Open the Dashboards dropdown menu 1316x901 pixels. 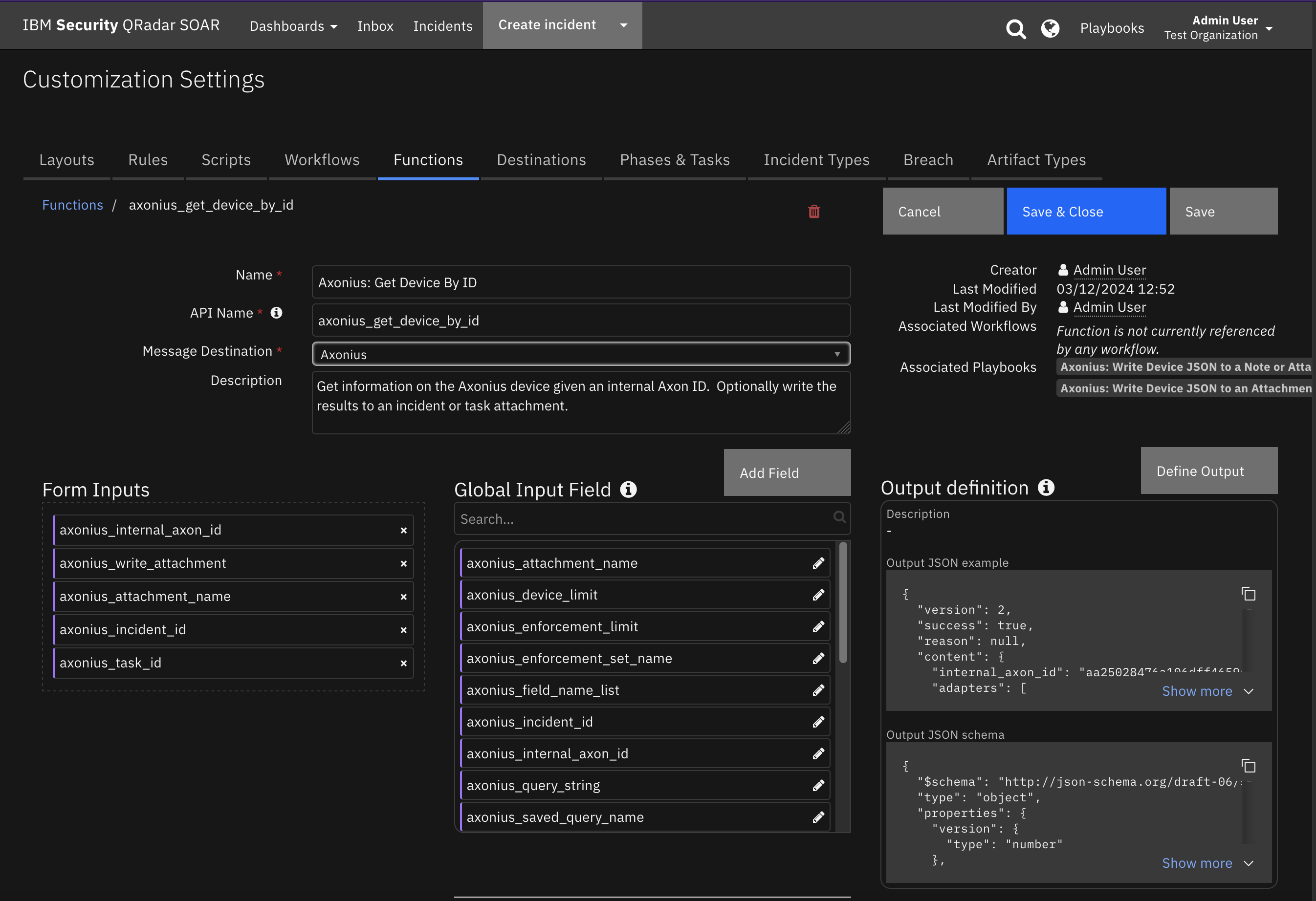[x=293, y=26]
